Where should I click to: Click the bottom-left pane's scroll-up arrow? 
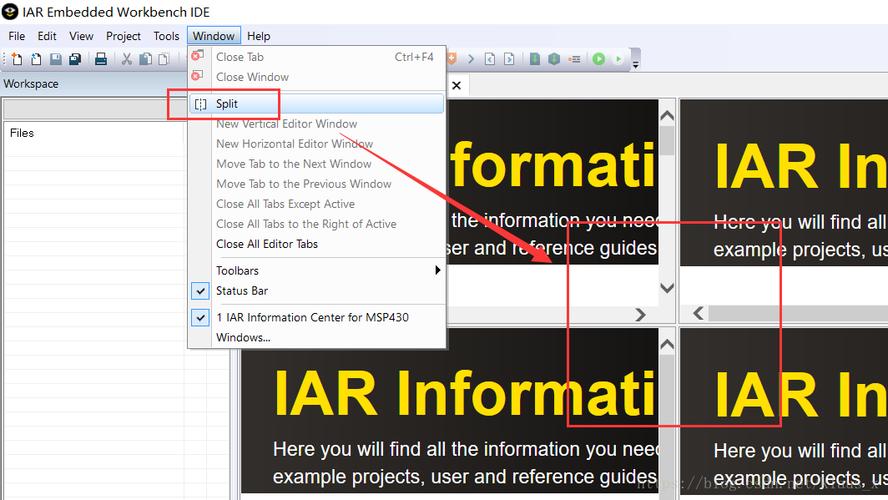tap(667, 344)
